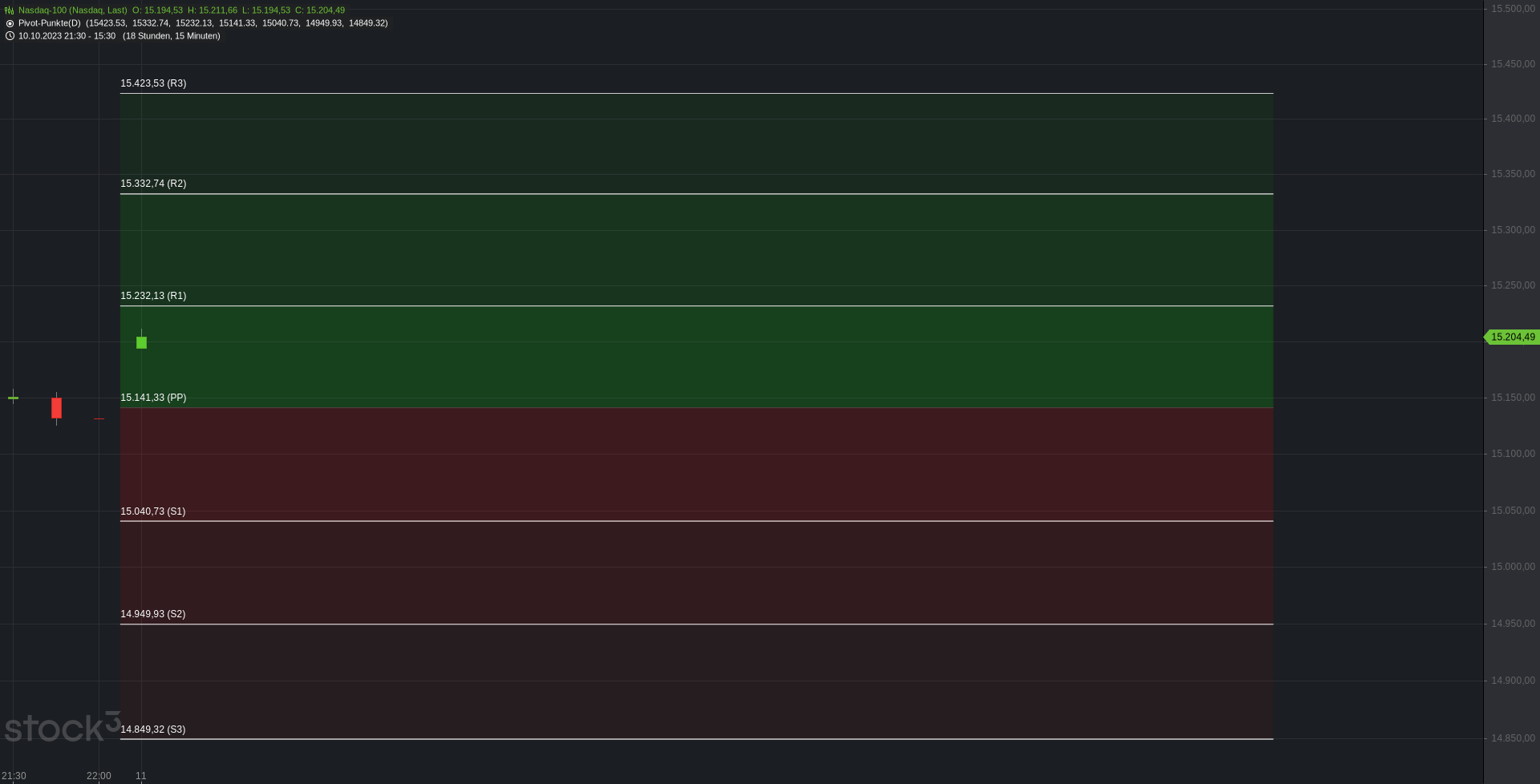
Task: Select the 14.849,32 (S3) support label
Action: pyautogui.click(x=152, y=729)
